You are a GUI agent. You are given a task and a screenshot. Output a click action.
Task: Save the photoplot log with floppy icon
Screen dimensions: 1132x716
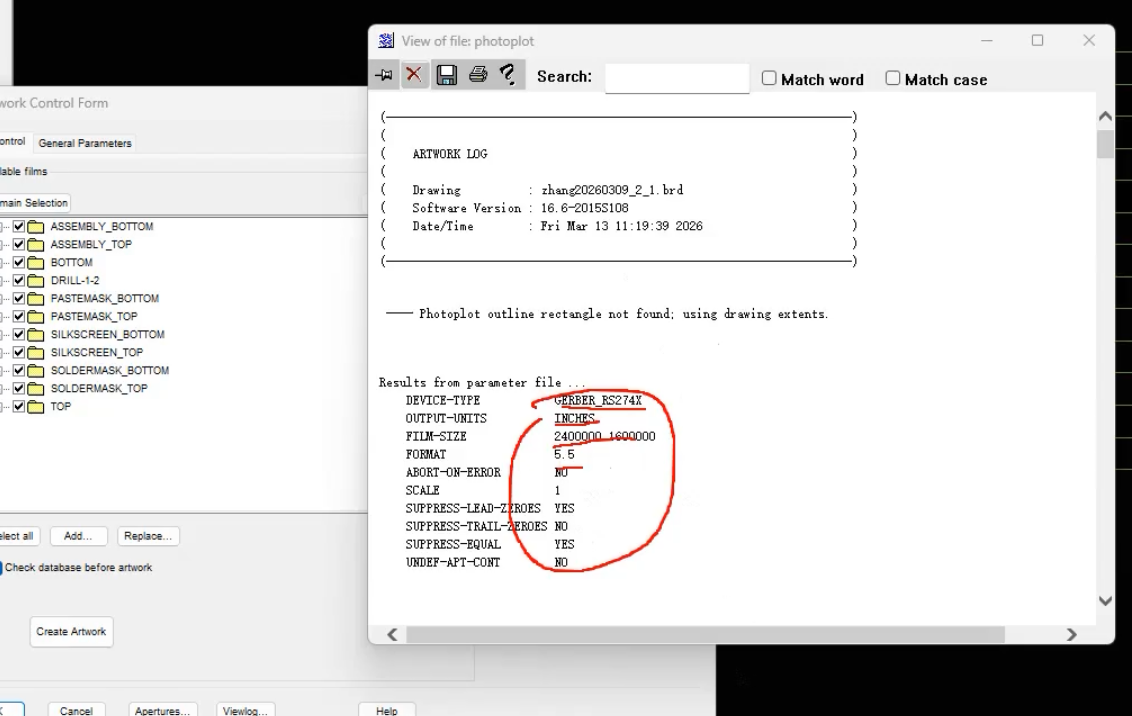pos(447,74)
